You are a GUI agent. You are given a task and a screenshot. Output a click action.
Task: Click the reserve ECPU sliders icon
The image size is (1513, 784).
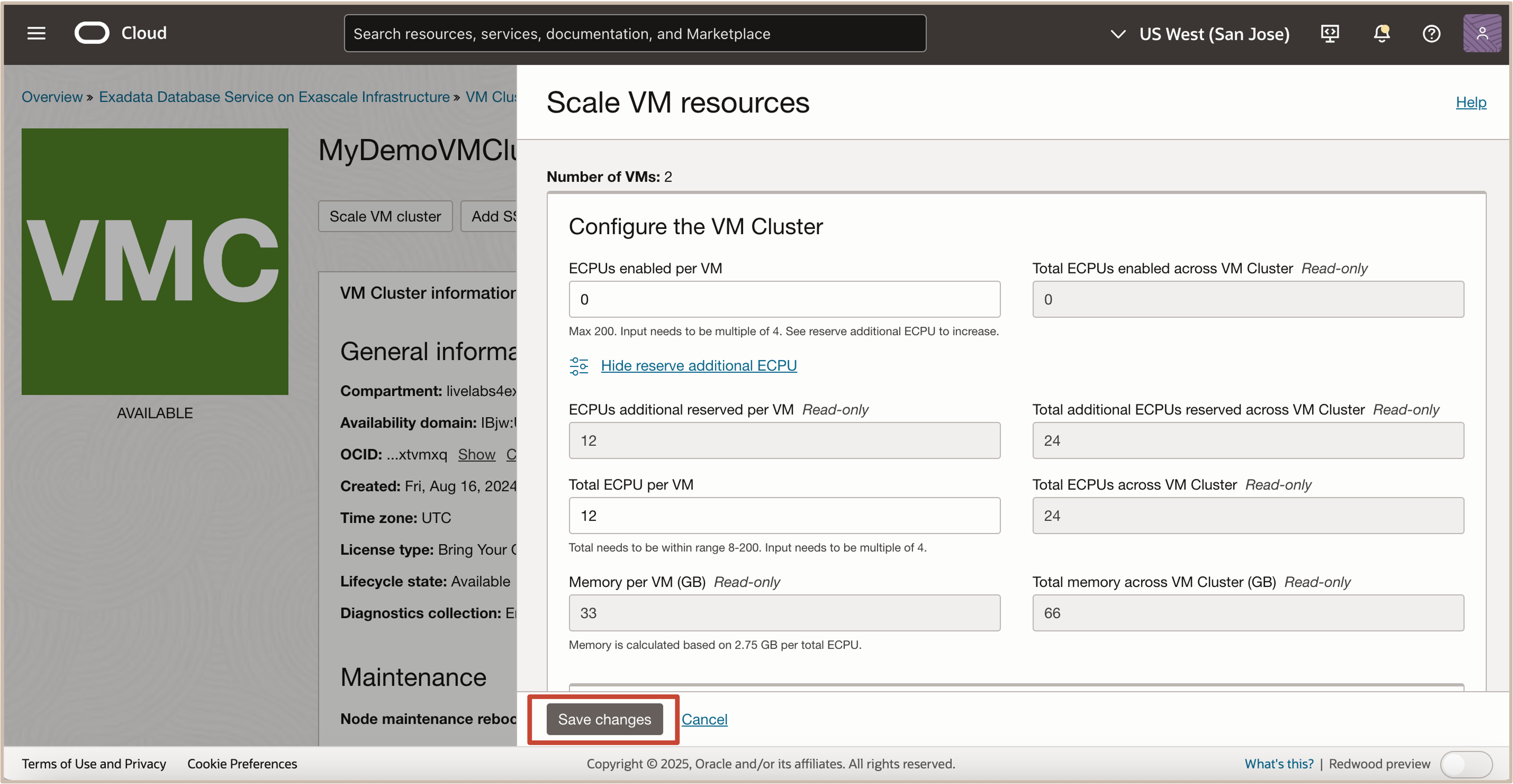pyautogui.click(x=579, y=366)
